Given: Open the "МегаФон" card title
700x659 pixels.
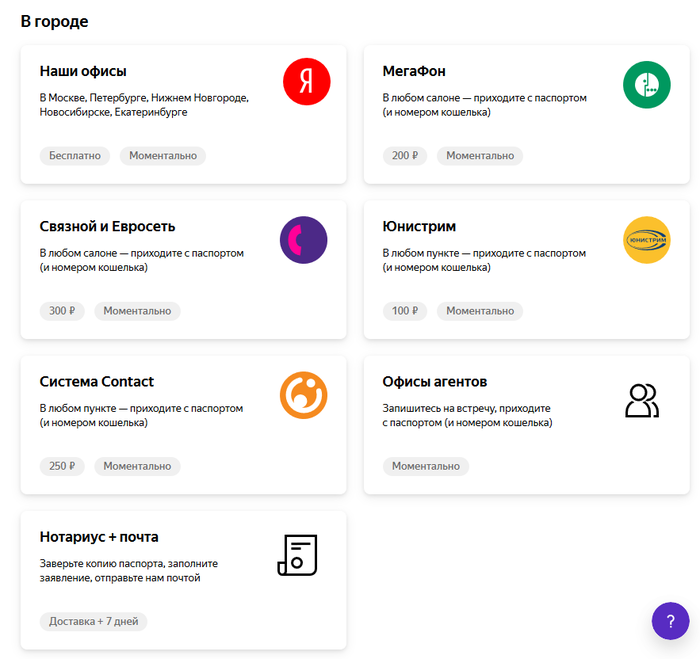Looking at the screenshot, I should 414,71.
